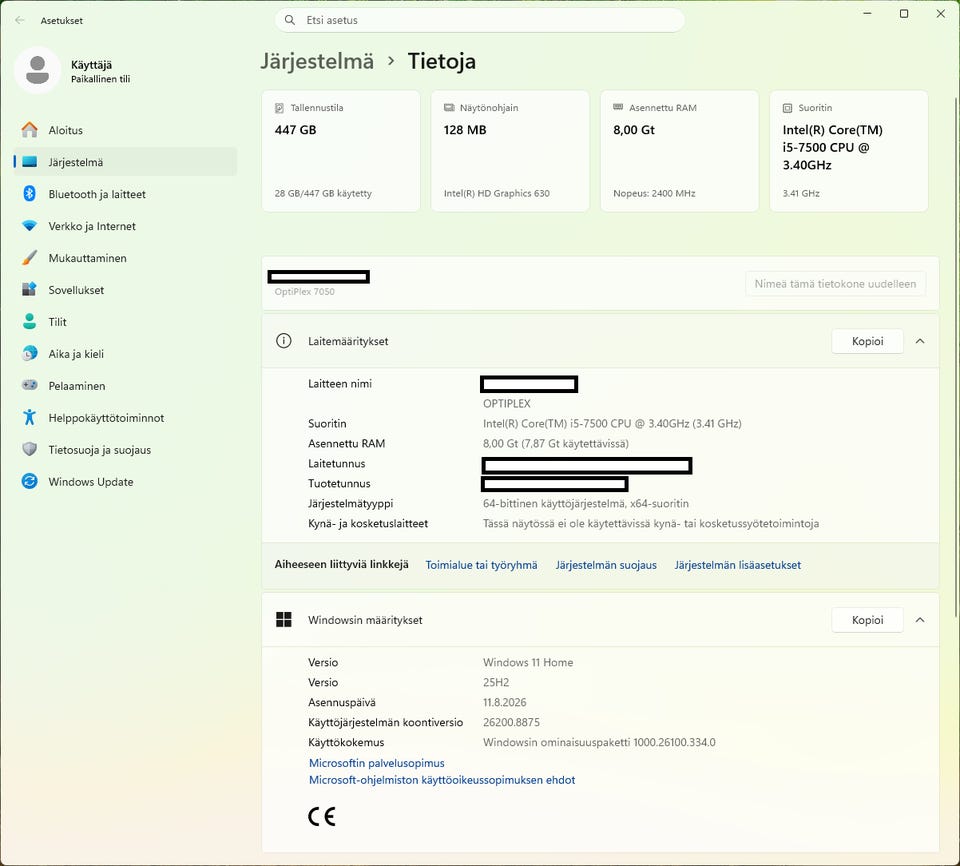Image resolution: width=960 pixels, height=866 pixels.
Task: Click the 26200.8875 build number text
Action: coord(511,722)
